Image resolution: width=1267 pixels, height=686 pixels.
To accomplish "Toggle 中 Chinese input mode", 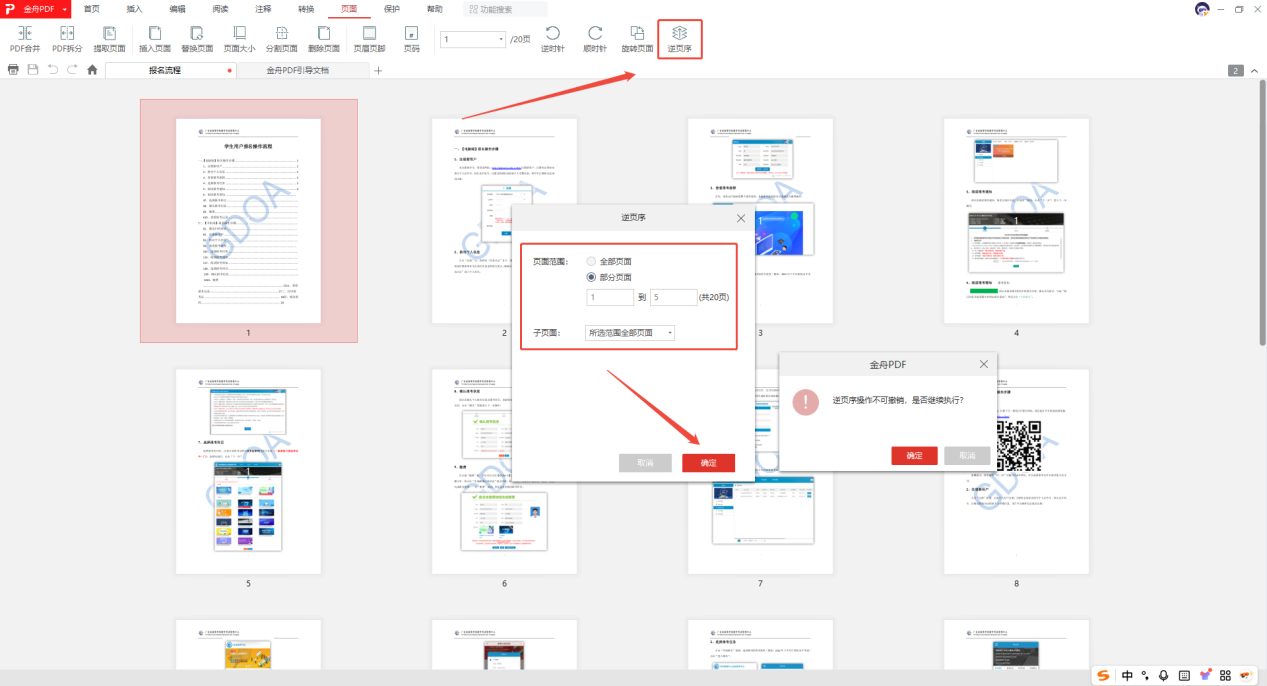I will tap(1127, 675).
